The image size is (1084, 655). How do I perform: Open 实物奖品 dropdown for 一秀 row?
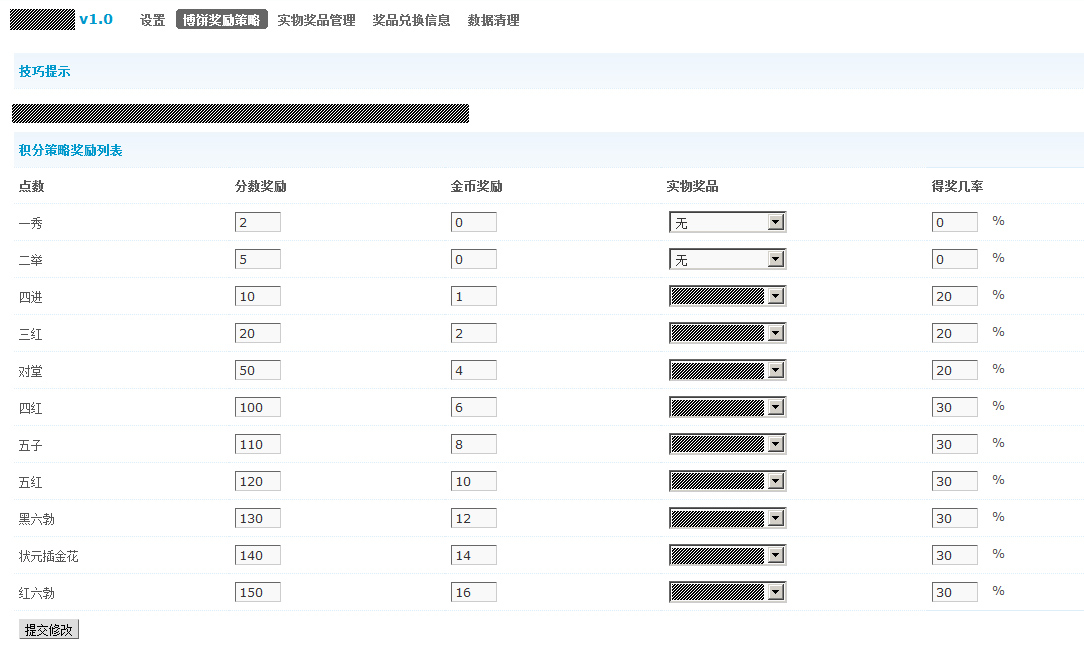[x=727, y=223]
